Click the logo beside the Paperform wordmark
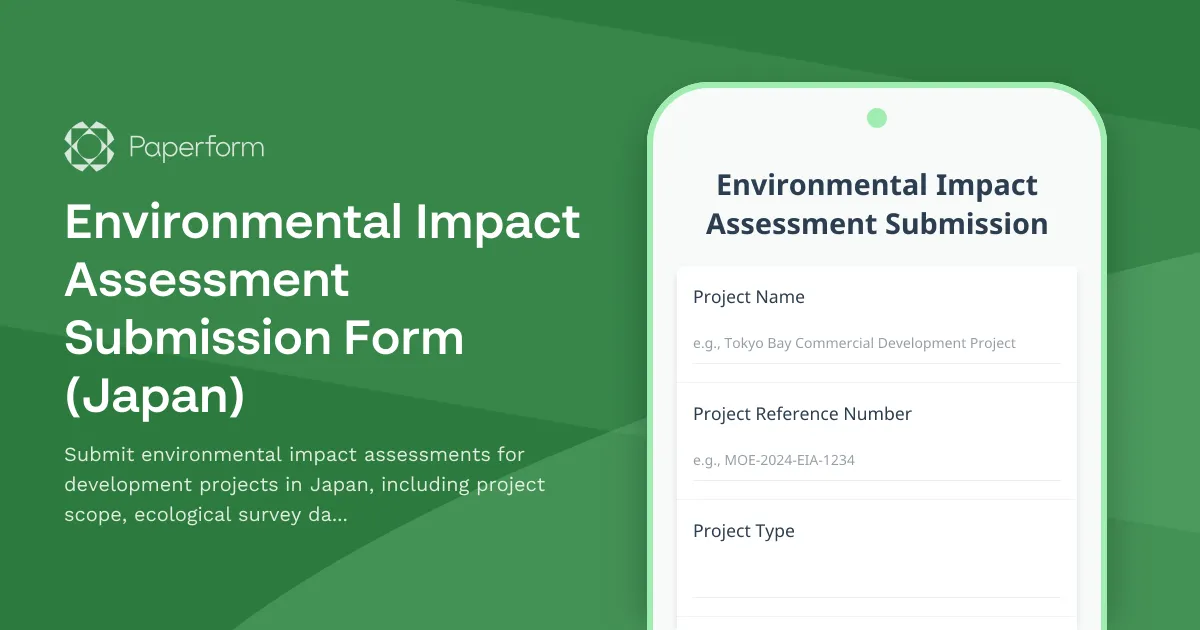The image size is (1200, 630). point(88,146)
